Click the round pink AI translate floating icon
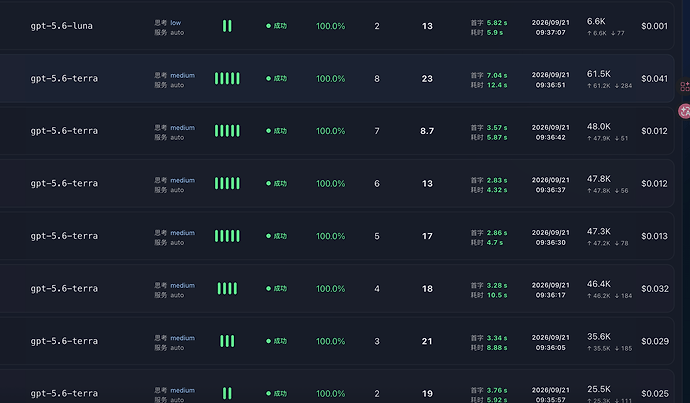The image size is (690, 403). pos(684,111)
